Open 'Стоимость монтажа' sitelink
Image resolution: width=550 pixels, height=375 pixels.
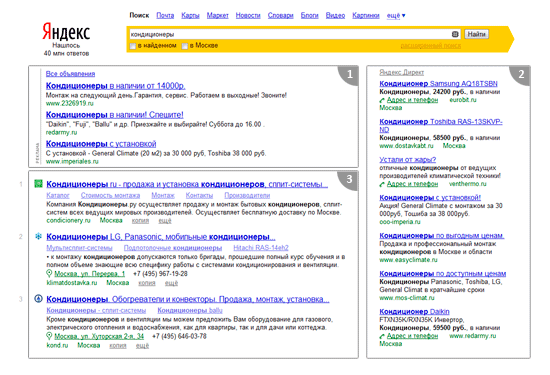pyautogui.click(x=110, y=195)
